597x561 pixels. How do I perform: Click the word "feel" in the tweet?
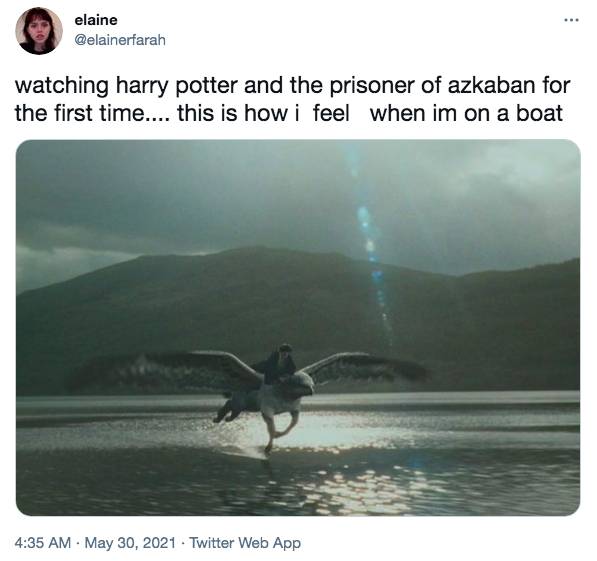tap(331, 113)
